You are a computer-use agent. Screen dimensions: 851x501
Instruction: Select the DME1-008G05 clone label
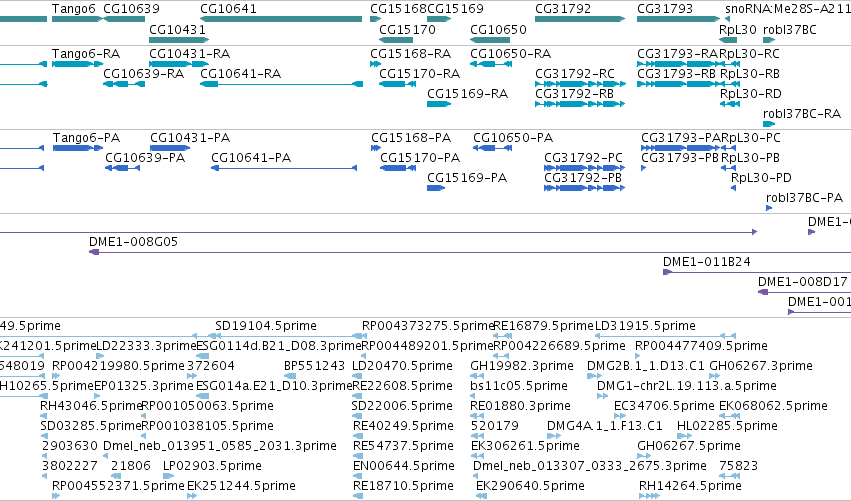(x=134, y=242)
